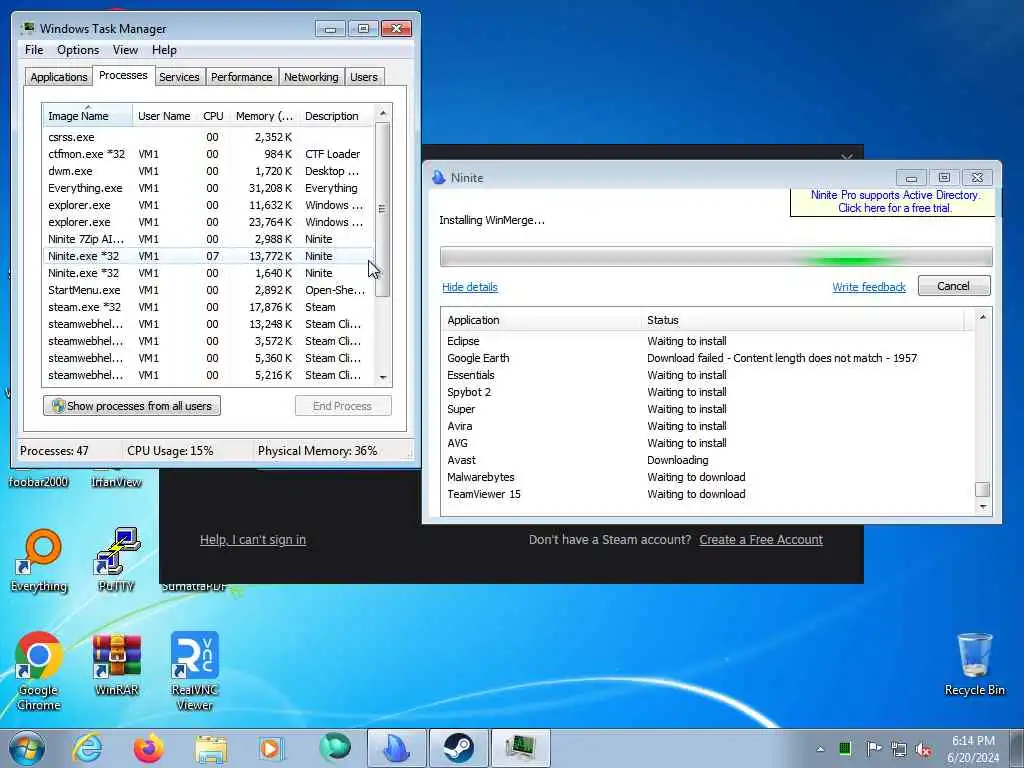Click Task Manager title bar icon

(x=27, y=28)
